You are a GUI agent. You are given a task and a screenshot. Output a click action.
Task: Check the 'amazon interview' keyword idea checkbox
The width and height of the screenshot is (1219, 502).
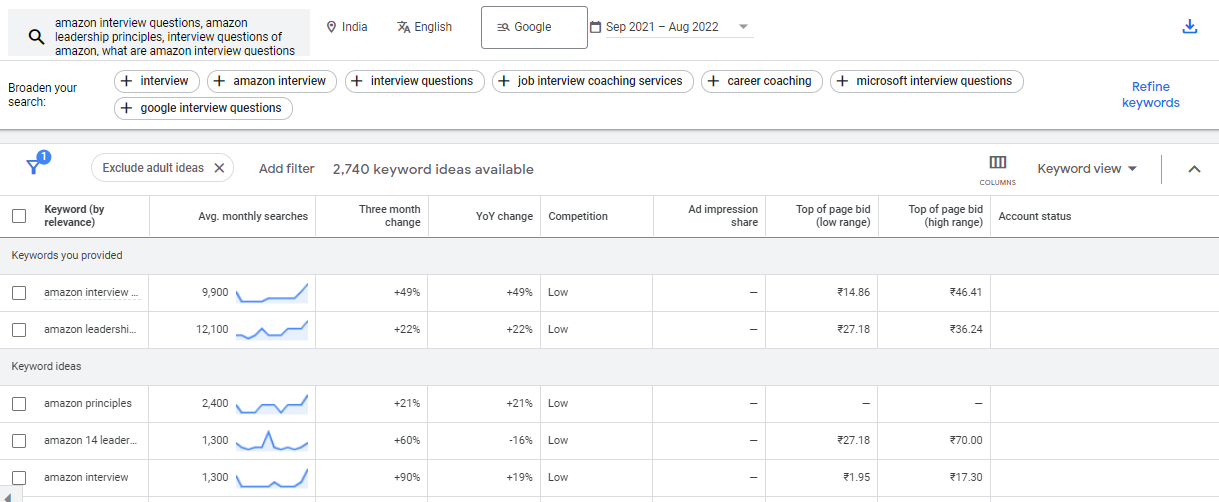coord(19,478)
